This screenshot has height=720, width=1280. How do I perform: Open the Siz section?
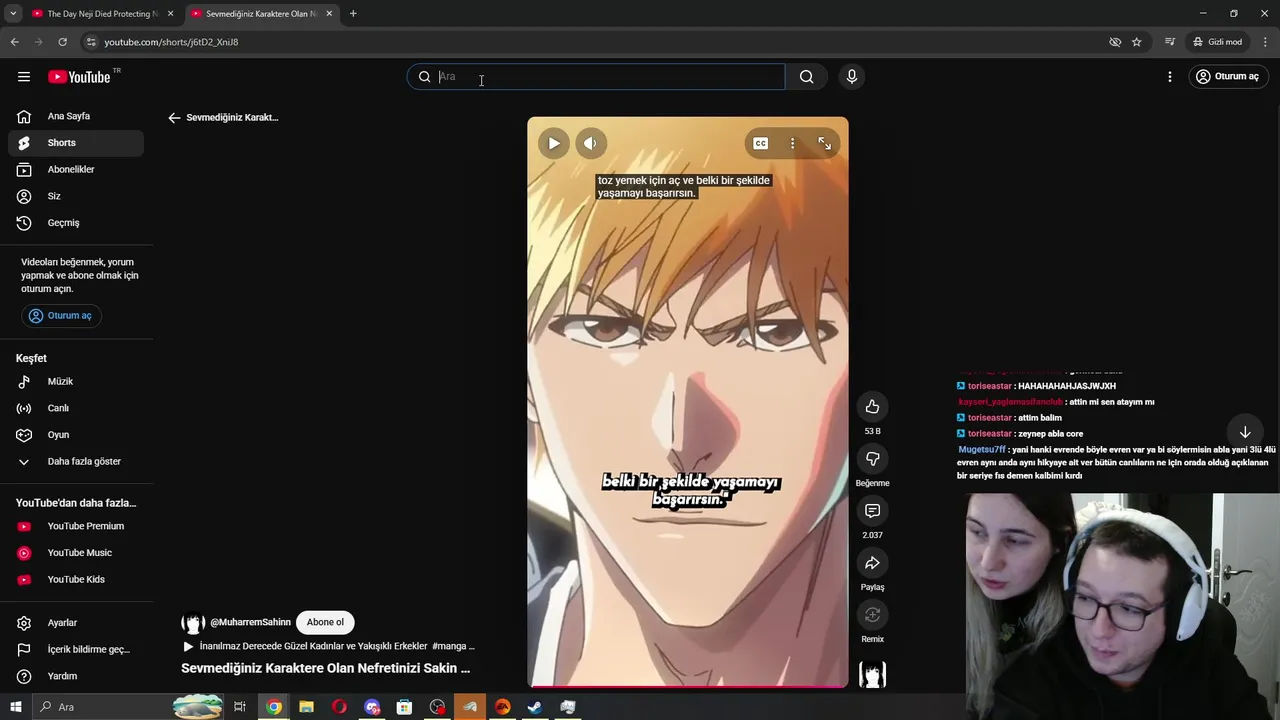[76, 196]
